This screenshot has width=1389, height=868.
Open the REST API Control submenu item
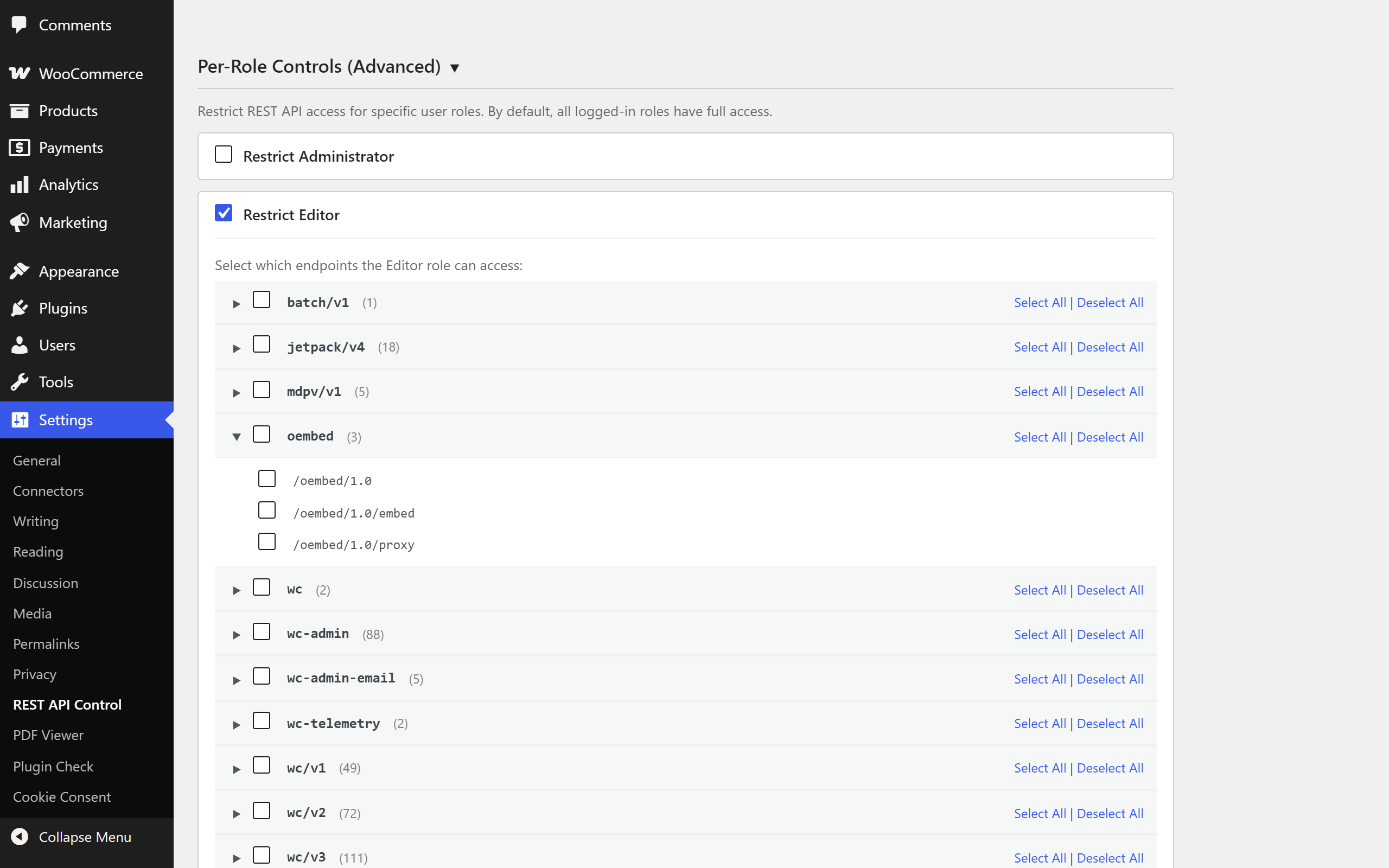click(67, 704)
